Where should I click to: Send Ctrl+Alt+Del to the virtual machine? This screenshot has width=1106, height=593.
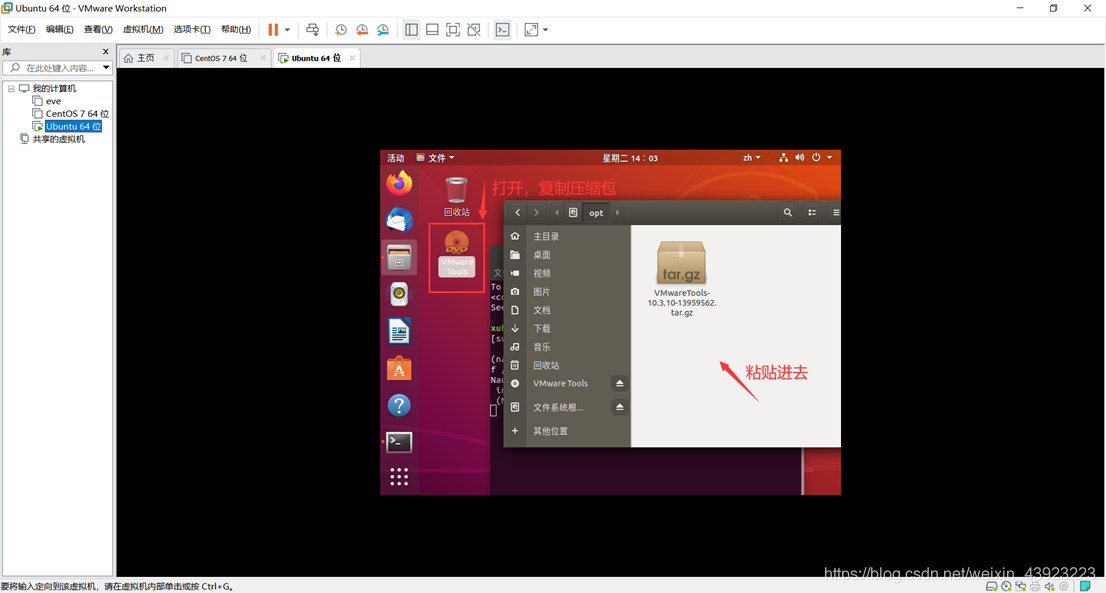click(x=312, y=30)
